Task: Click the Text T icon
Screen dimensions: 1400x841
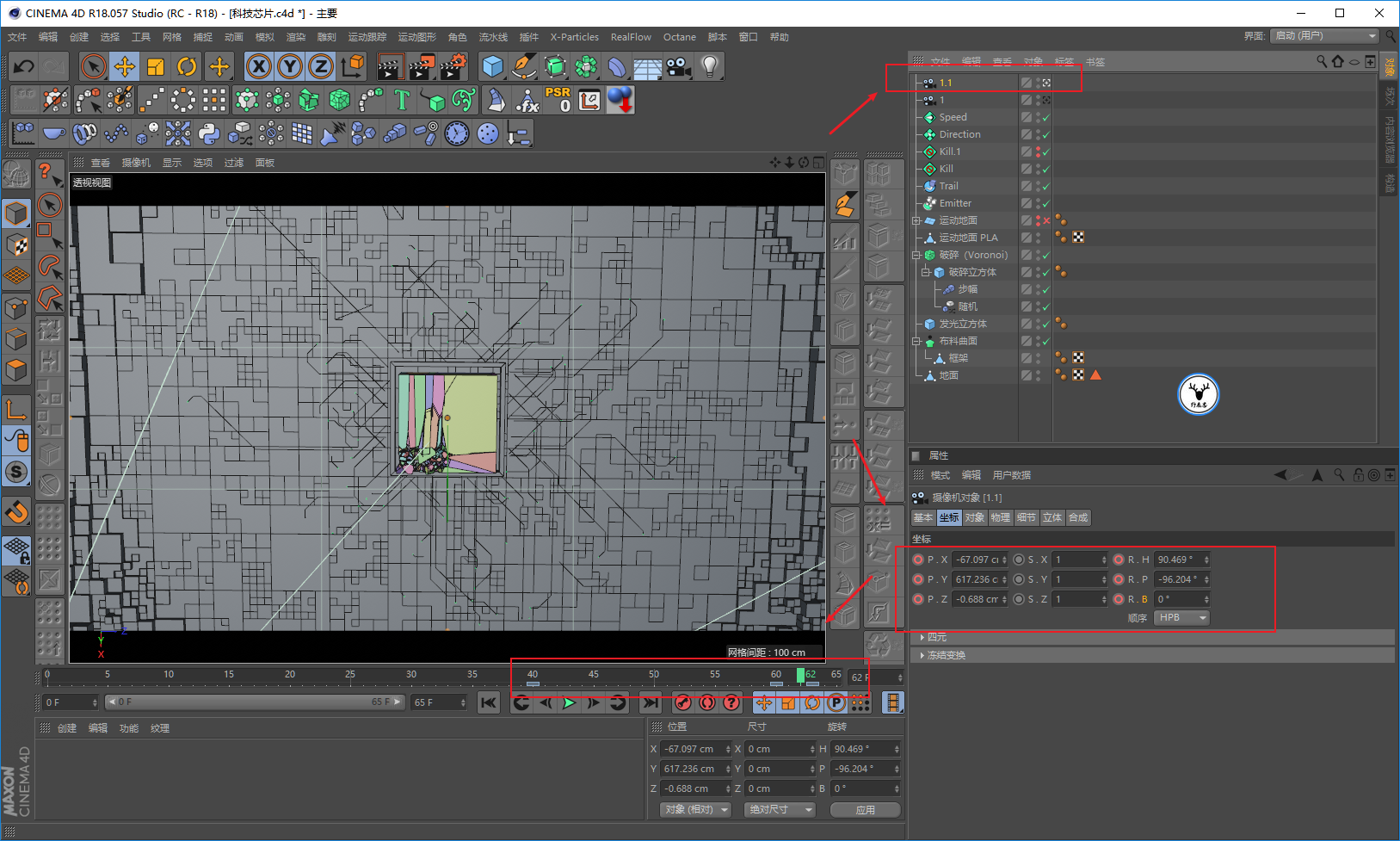Action: [x=402, y=100]
